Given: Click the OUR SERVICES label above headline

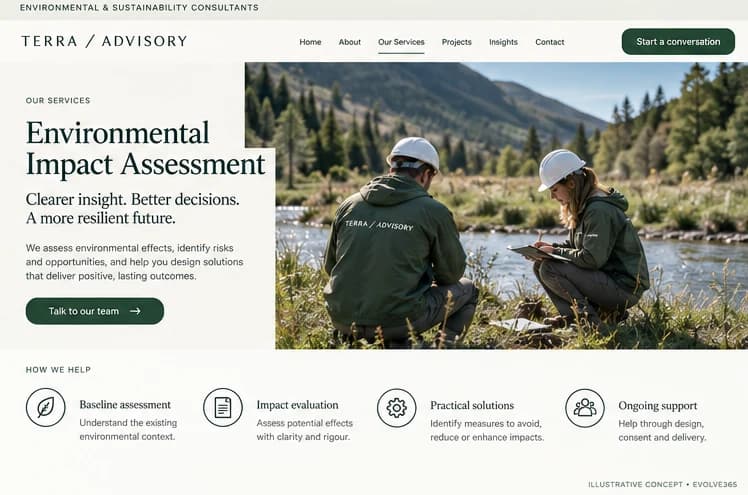Looking at the screenshot, I should coord(58,101).
